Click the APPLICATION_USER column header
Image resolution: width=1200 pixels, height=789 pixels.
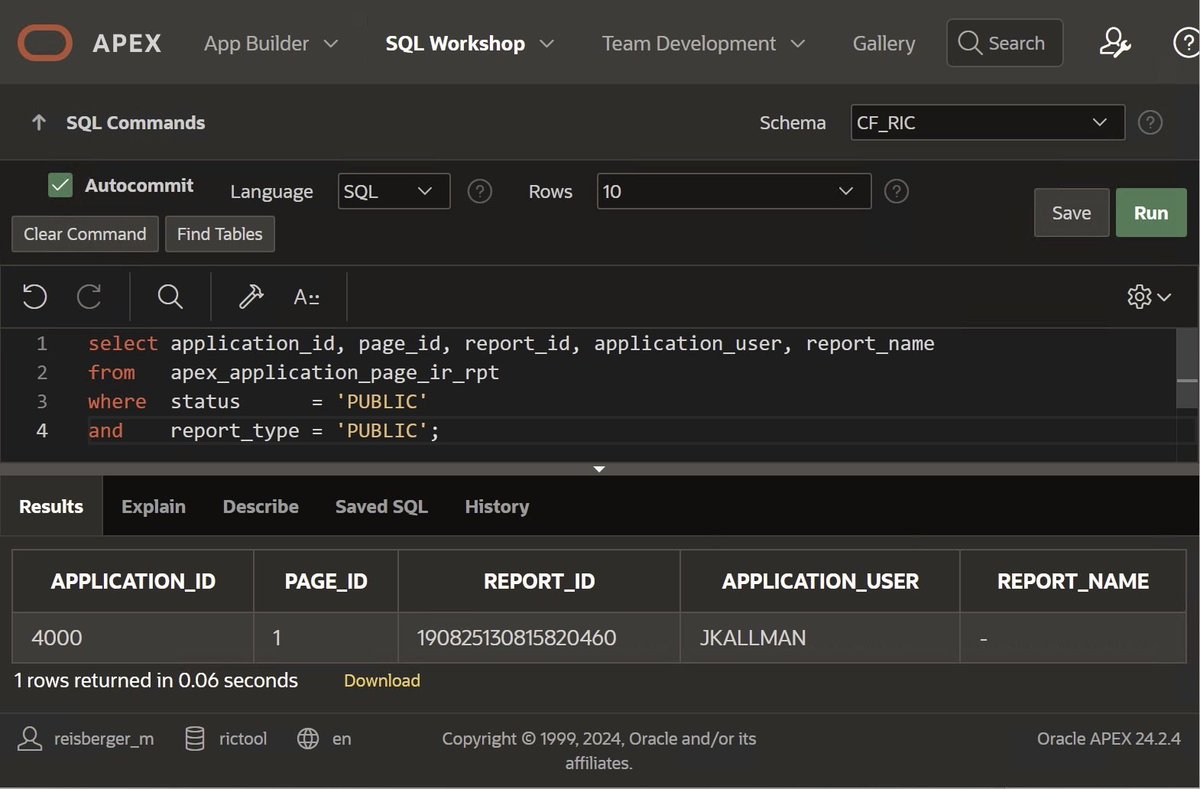(820, 581)
